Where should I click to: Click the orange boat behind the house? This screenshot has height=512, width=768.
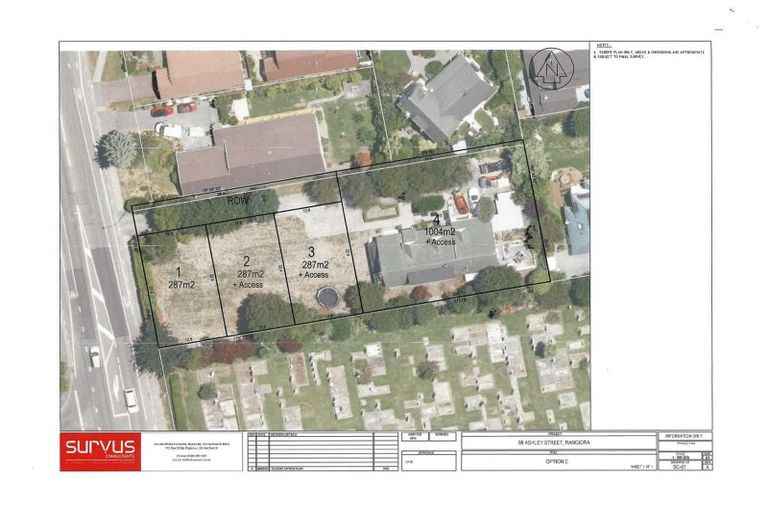point(461,204)
